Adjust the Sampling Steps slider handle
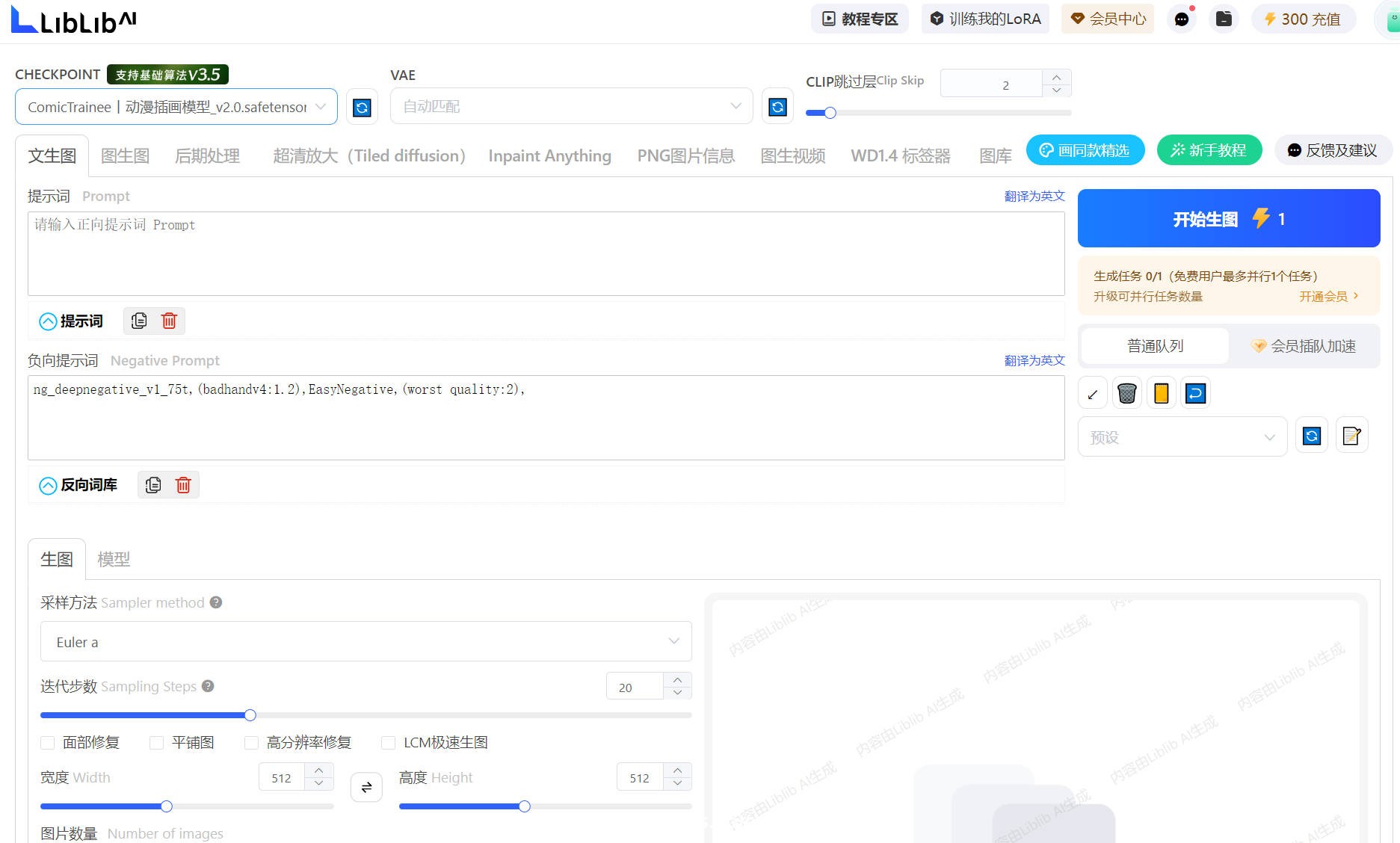The height and width of the screenshot is (843, 1400). click(250, 715)
